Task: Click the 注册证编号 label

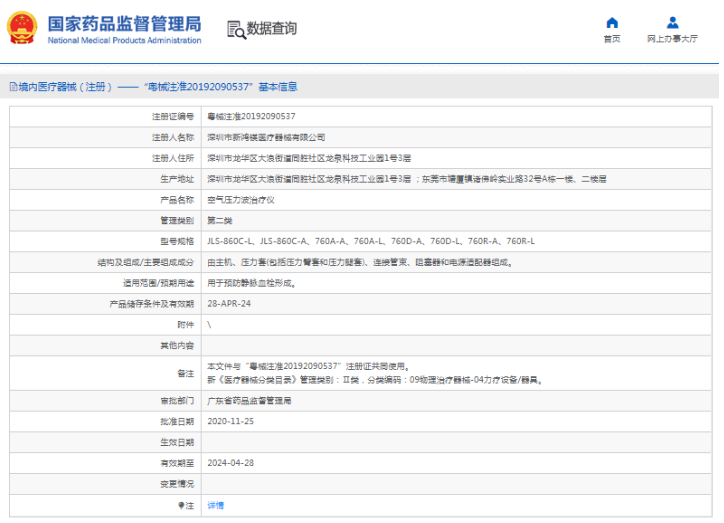Action: [x=173, y=116]
